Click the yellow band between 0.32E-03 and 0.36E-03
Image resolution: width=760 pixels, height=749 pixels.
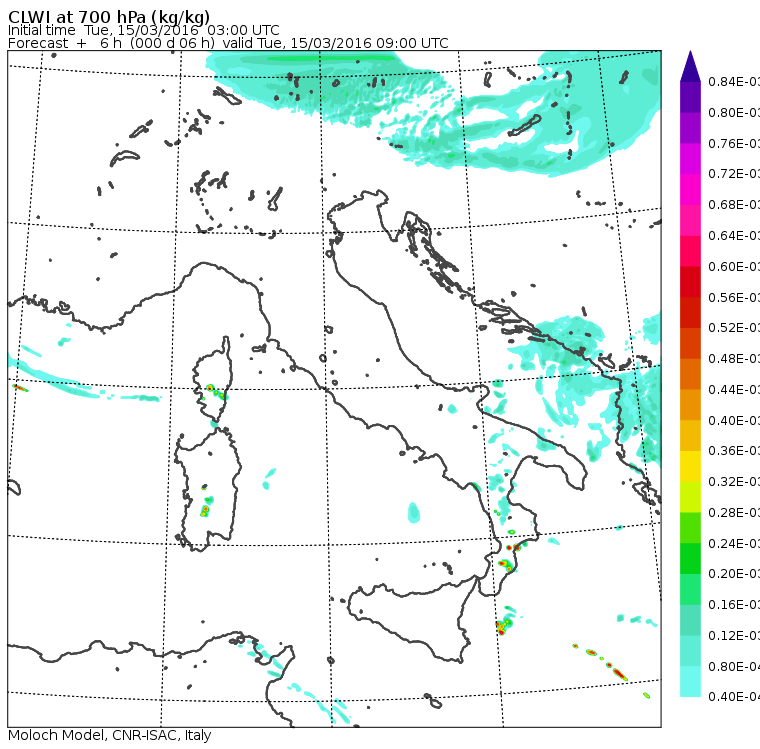690,466
